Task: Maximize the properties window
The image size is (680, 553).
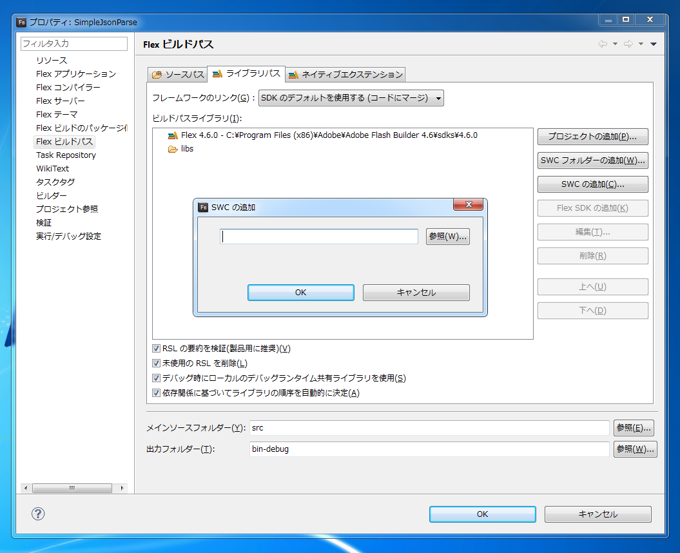Action: tap(626, 20)
